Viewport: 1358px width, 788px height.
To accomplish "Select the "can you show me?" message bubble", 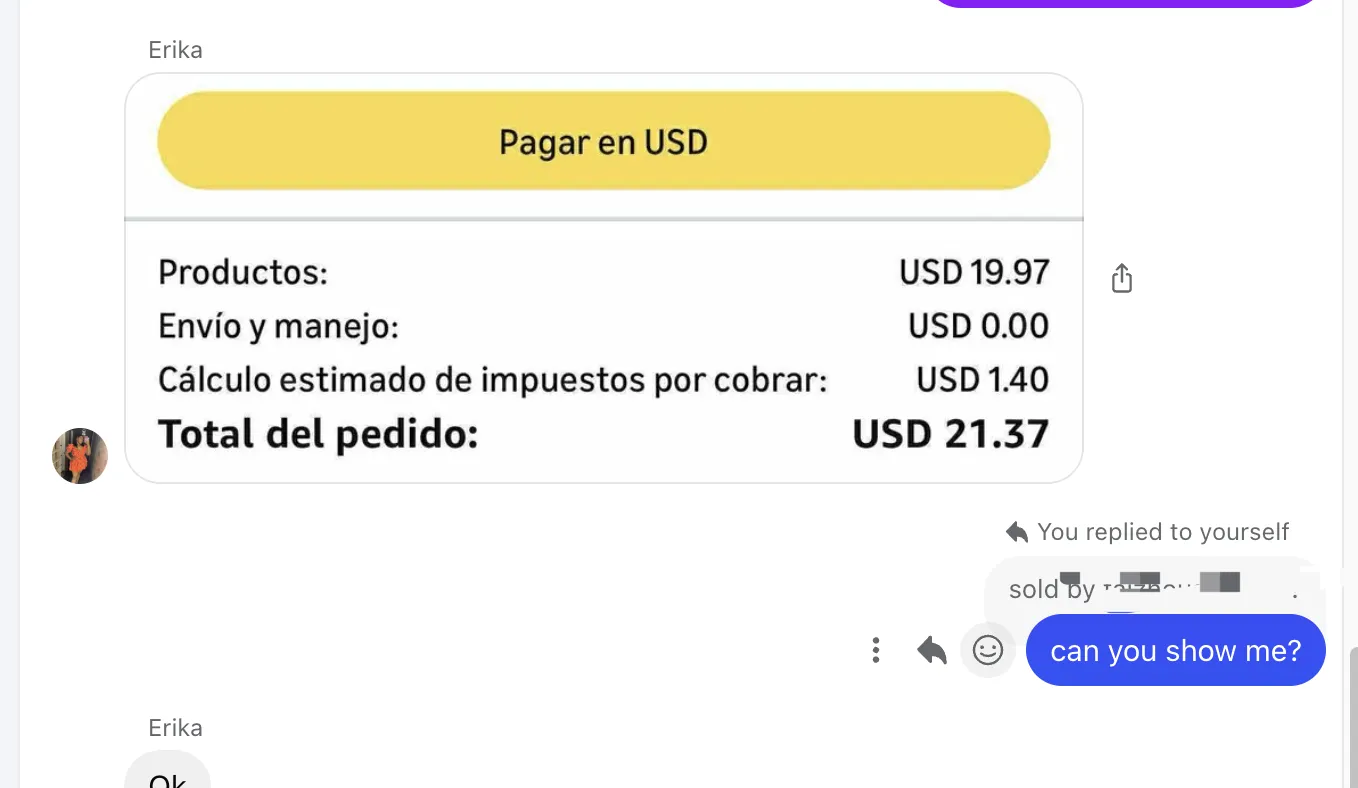I will pyautogui.click(x=1175, y=651).
